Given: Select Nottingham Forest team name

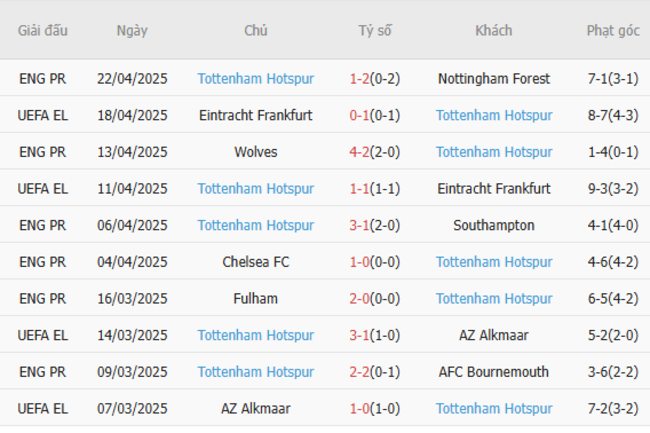Looking at the screenshot, I should tap(494, 79).
